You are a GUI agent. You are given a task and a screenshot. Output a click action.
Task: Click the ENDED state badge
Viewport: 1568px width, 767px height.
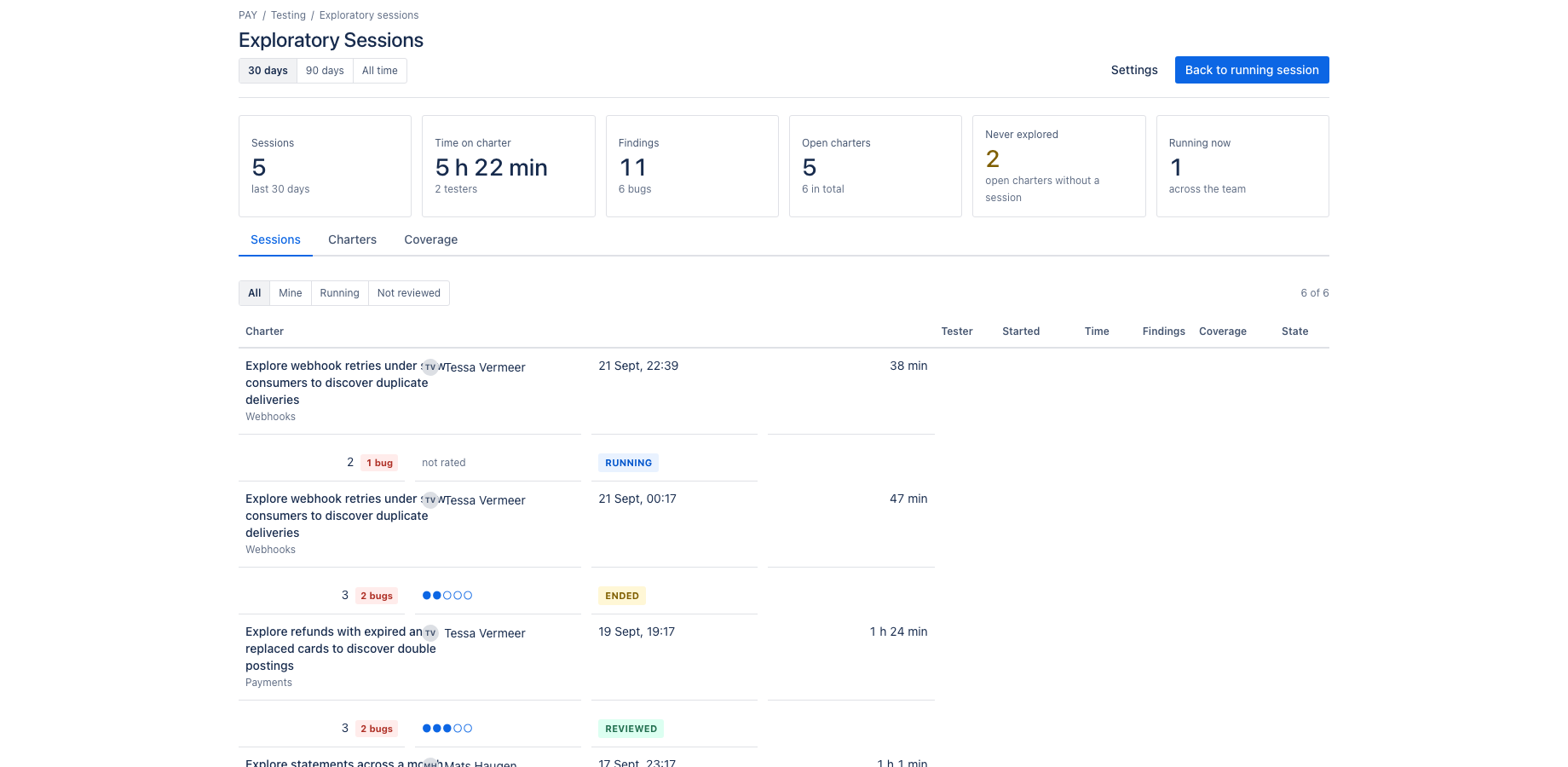point(622,596)
